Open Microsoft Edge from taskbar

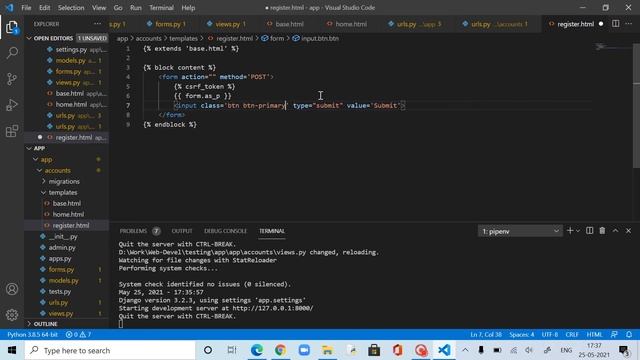(257, 350)
